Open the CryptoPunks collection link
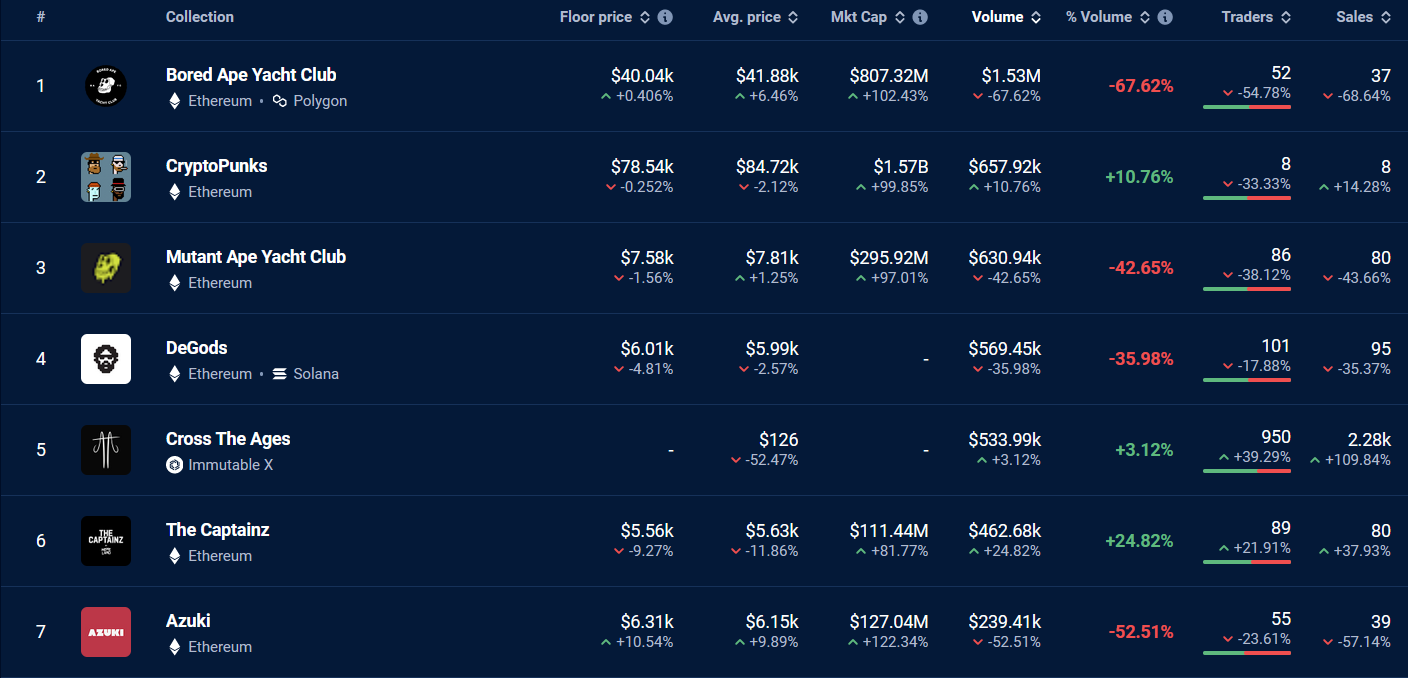 pos(216,166)
